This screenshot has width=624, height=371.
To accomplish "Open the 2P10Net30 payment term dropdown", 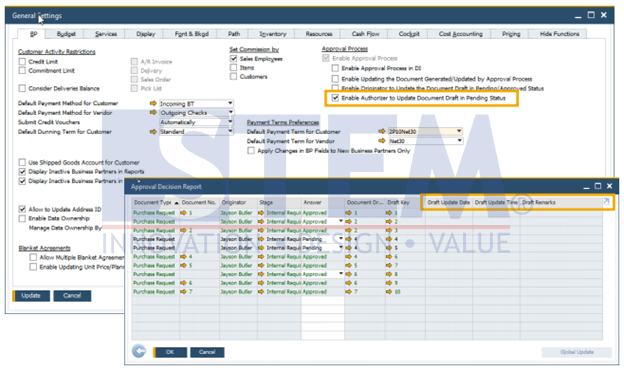I will tap(459, 131).
